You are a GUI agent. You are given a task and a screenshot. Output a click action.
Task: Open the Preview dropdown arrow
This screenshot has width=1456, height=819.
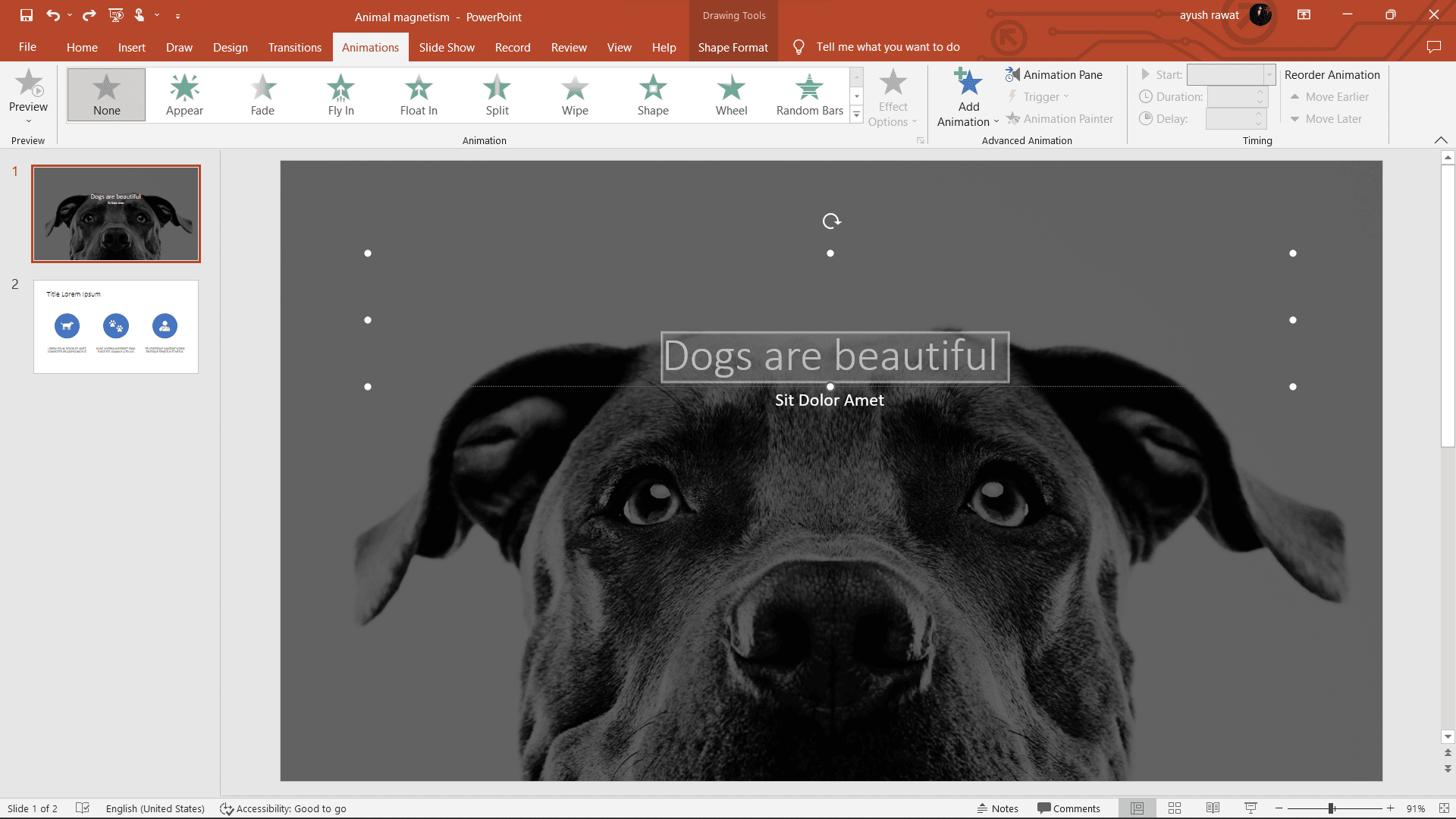coord(29,121)
